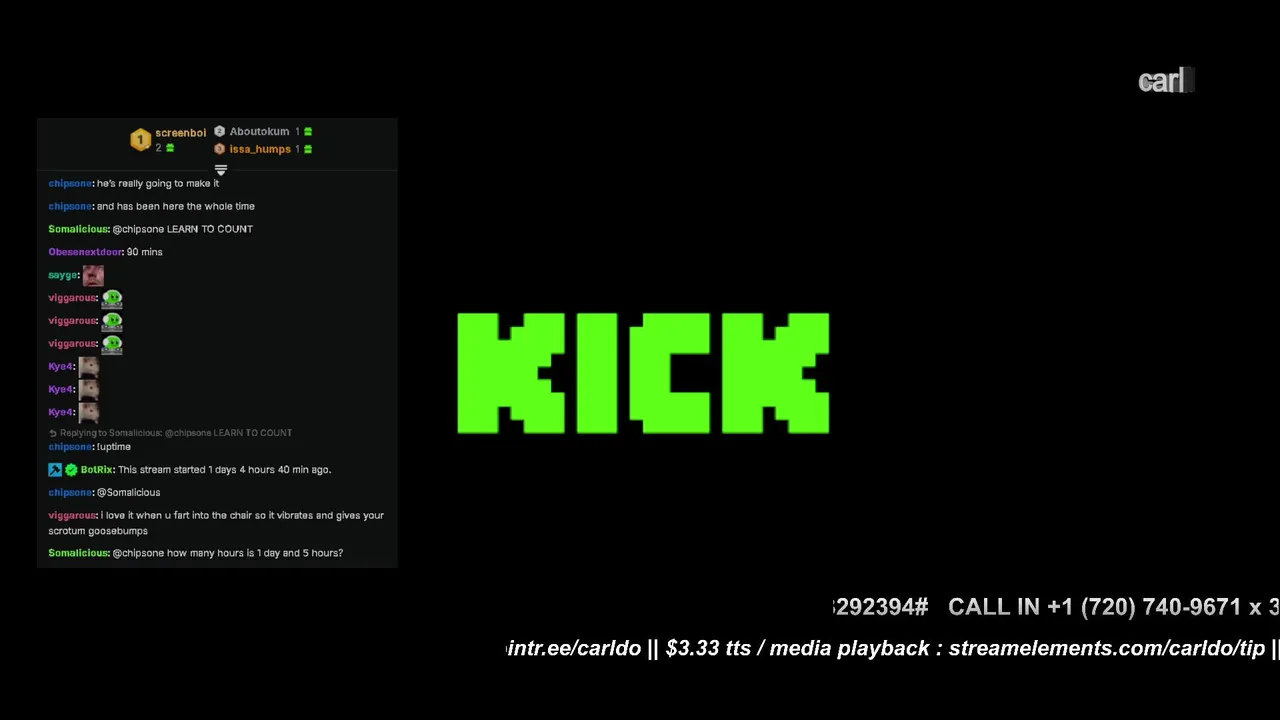Click Somalicious' name on the LEARN TO COUNT message
This screenshot has height=720, width=1280.
click(78, 229)
